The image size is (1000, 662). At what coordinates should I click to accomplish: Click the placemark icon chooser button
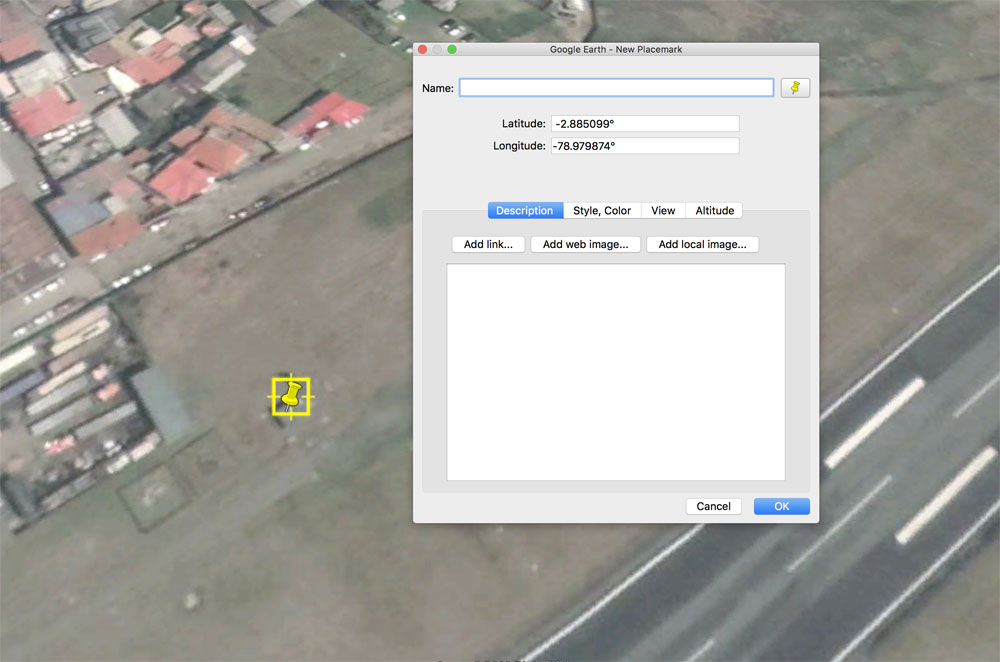[x=795, y=88]
